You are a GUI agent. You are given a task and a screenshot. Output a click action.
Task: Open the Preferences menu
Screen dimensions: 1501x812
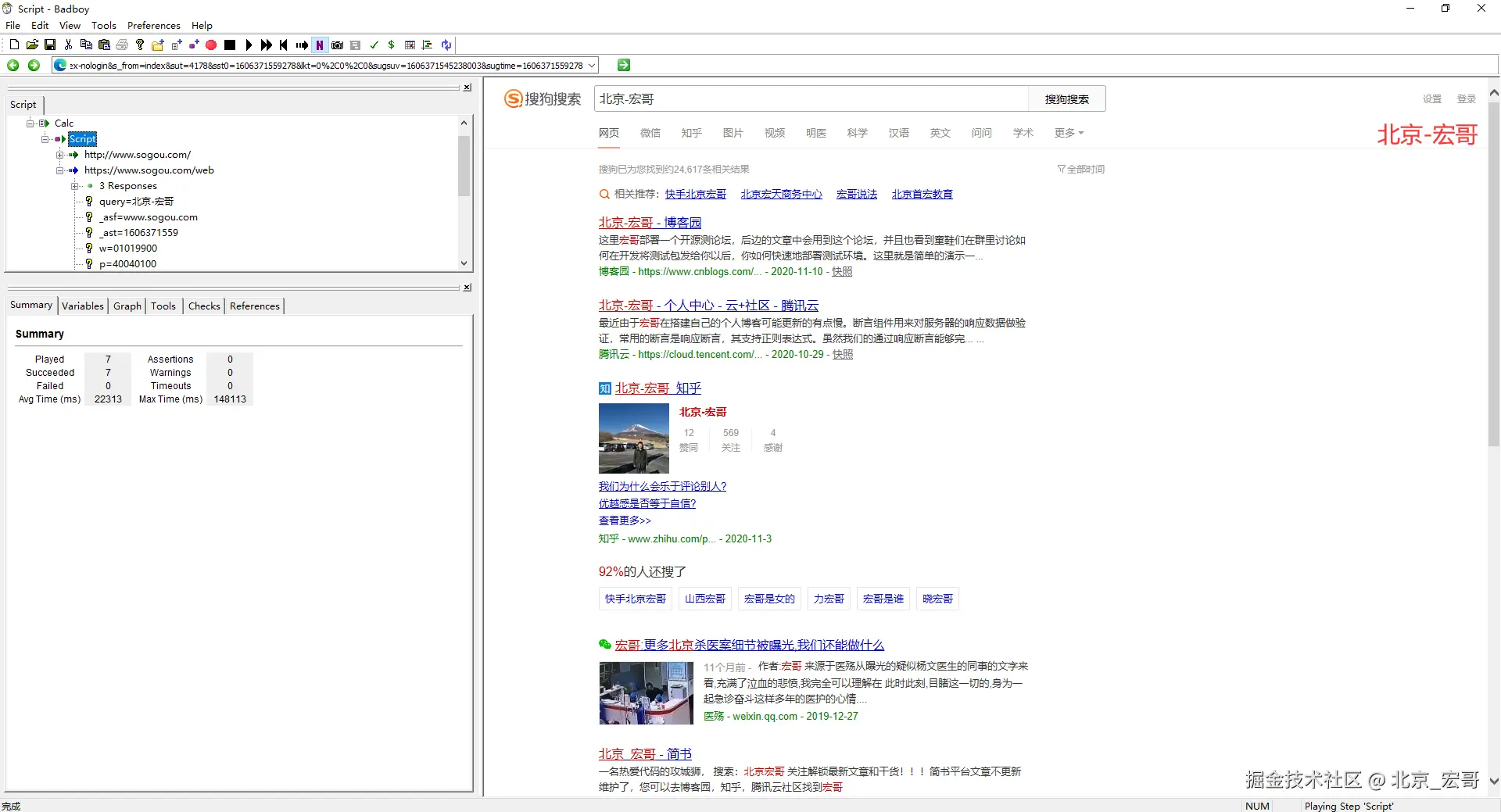click(x=154, y=26)
